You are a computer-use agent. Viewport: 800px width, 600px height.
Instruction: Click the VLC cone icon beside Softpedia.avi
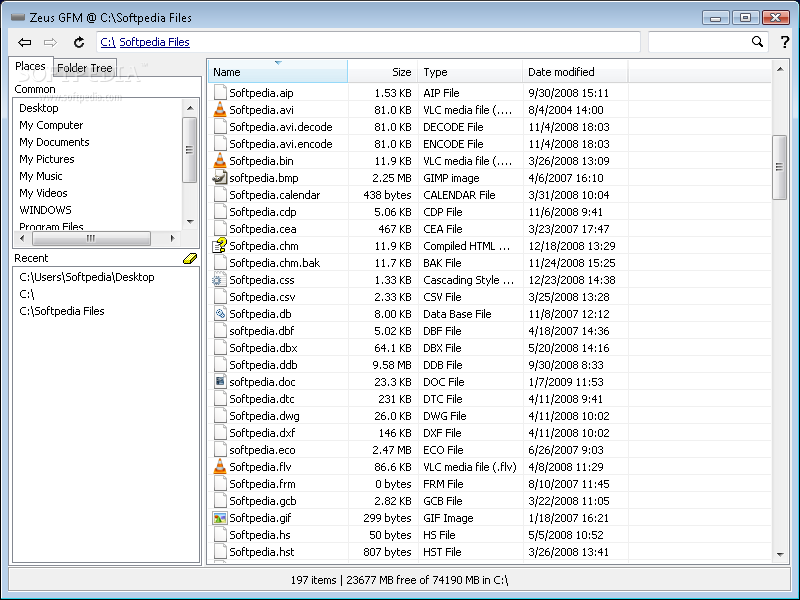coord(221,110)
